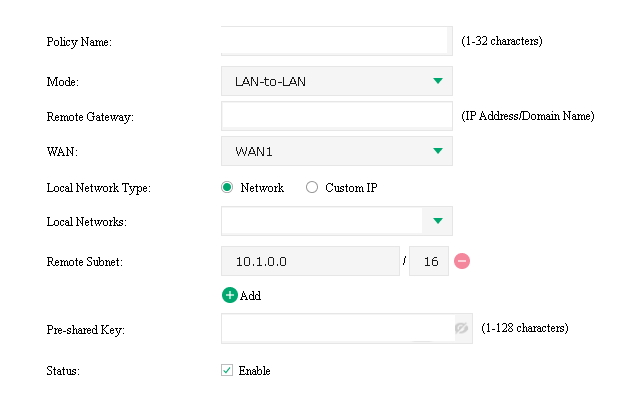Click the Add link text
This screenshot has height=401, width=628.
pos(250,296)
